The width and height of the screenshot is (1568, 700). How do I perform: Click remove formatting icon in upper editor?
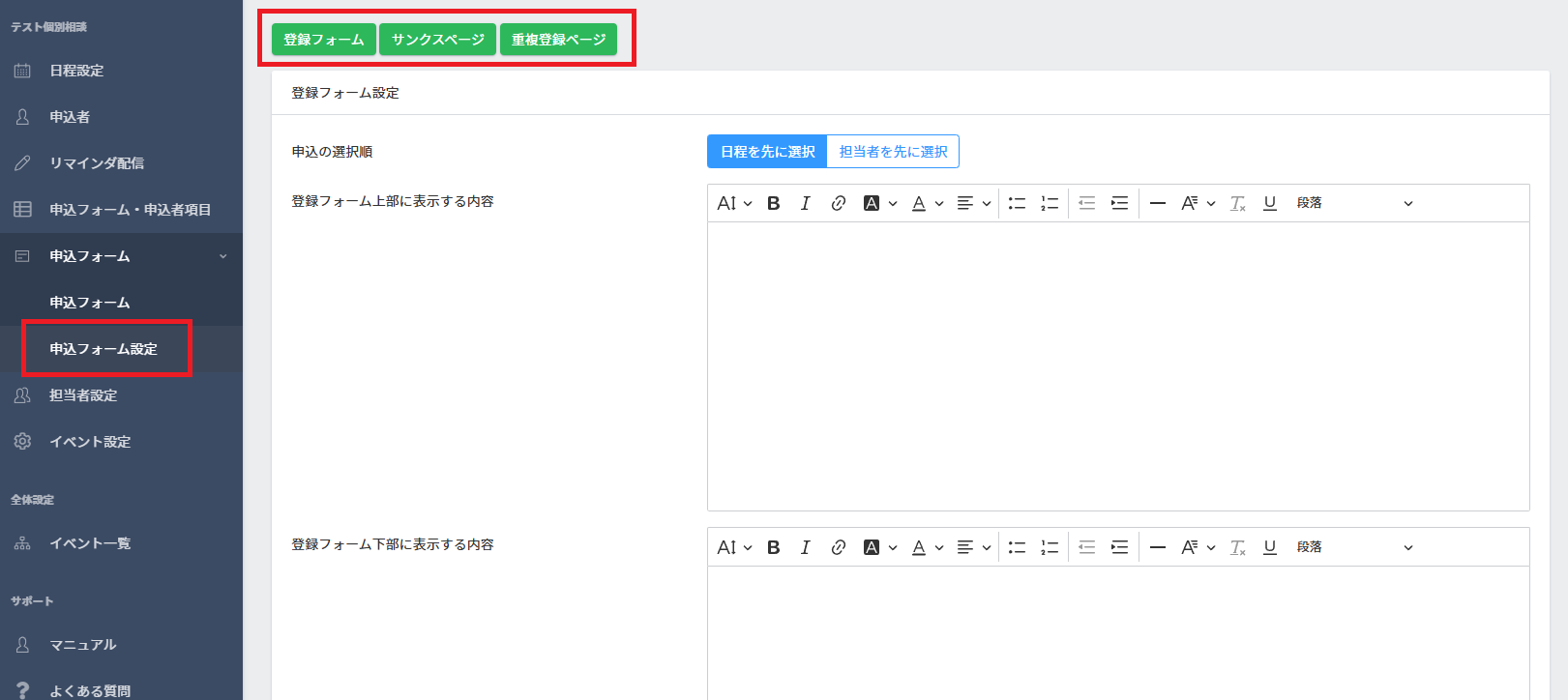[1237, 203]
